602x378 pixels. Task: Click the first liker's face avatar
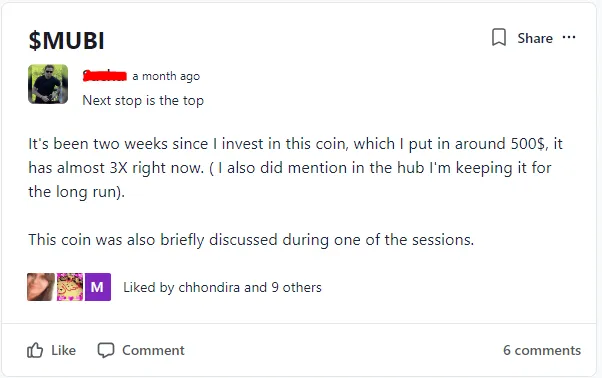coord(41,287)
